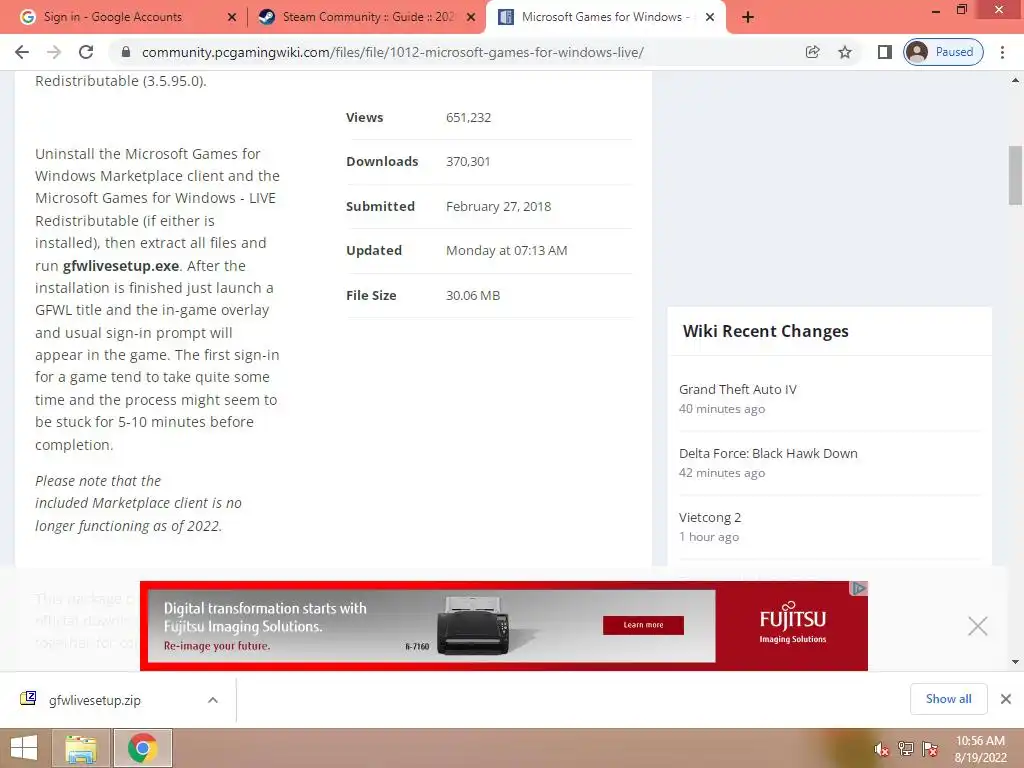
Task: Click the bold gfwlivesetup.exe text
Action: [x=121, y=266]
